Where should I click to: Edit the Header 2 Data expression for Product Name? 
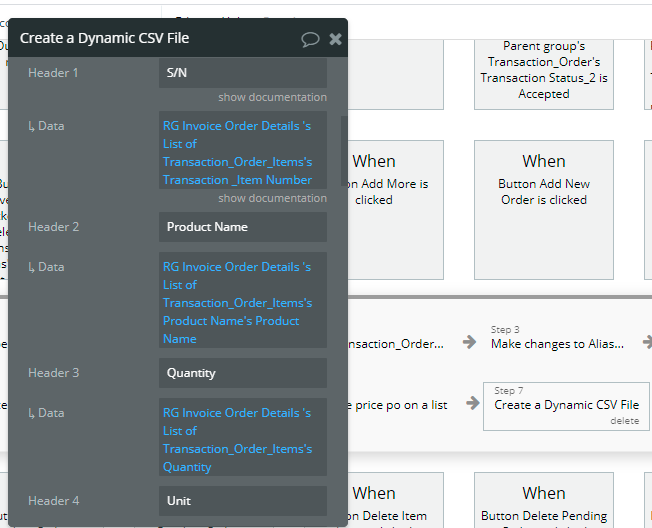pyautogui.click(x=243, y=300)
